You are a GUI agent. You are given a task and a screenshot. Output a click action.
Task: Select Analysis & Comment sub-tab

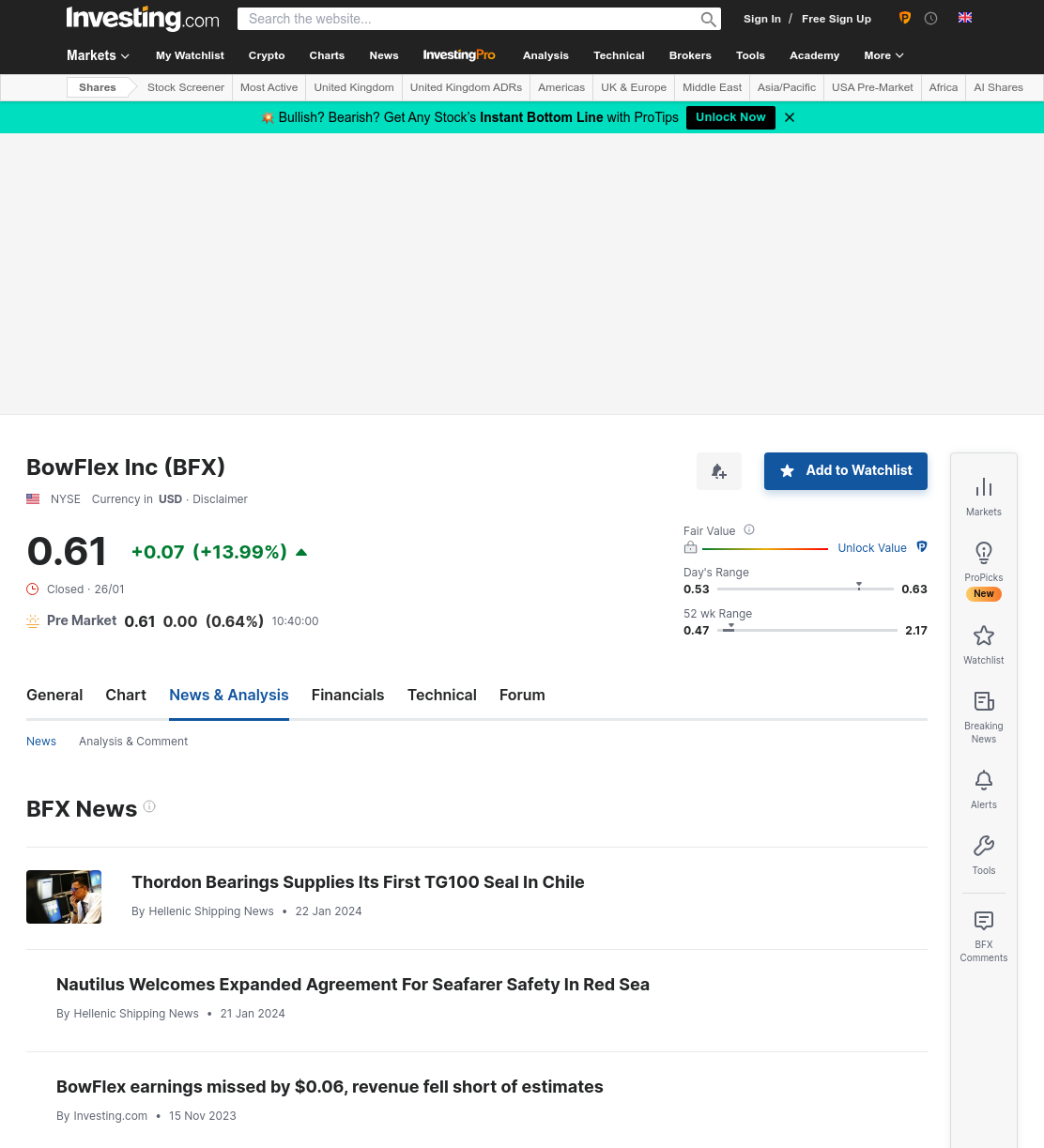133,742
